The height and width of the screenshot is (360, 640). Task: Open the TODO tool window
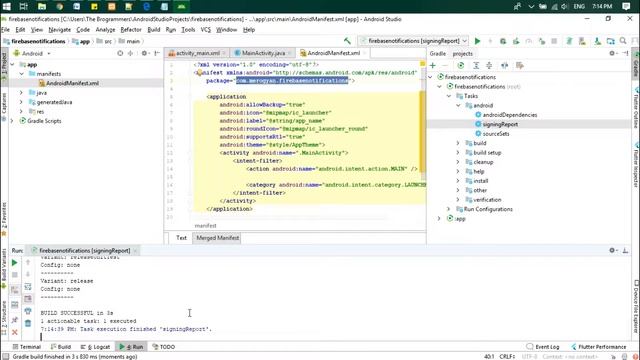[x=164, y=347]
